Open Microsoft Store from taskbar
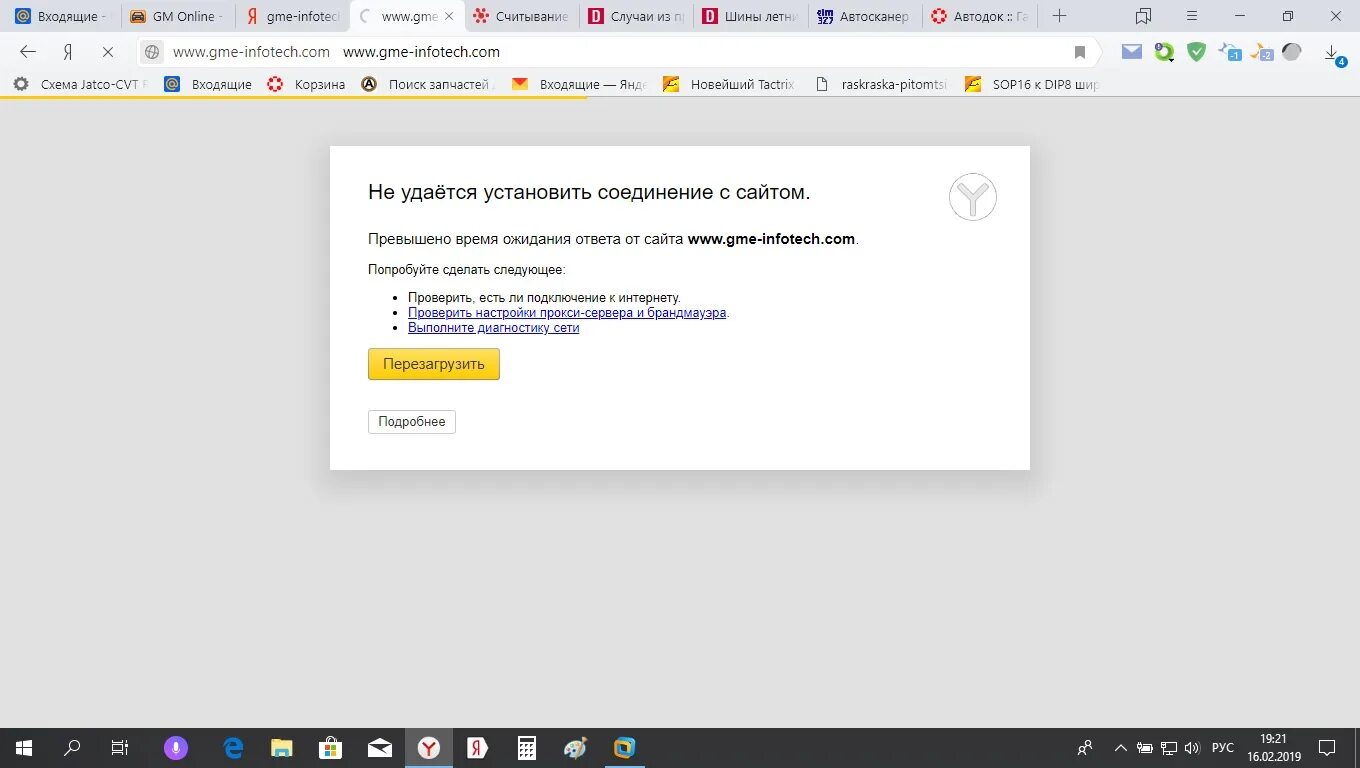Image resolution: width=1360 pixels, height=768 pixels. 330,748
